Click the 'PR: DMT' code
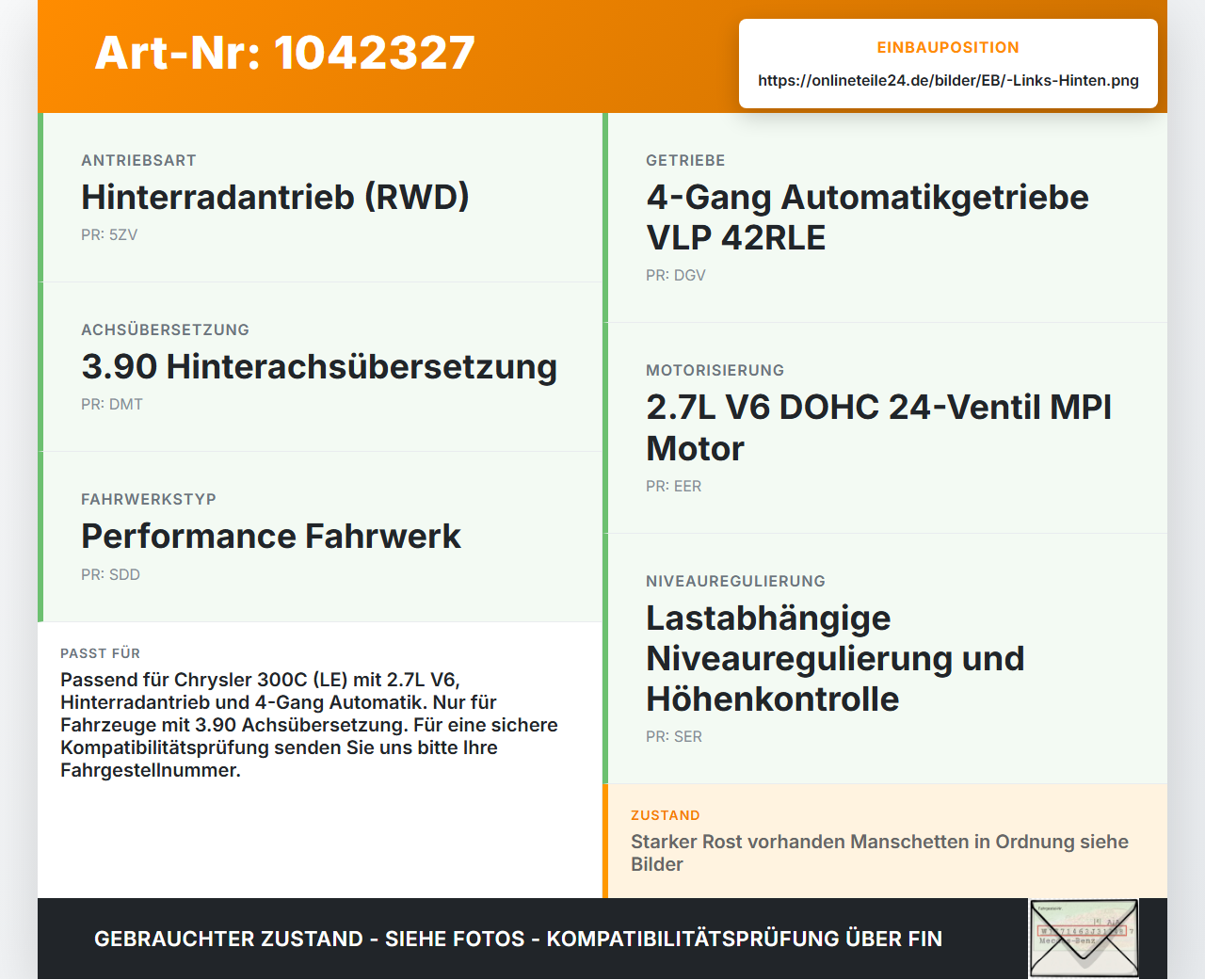The image size is (1205, 980). pyautogui.click(x=112, y=404)
